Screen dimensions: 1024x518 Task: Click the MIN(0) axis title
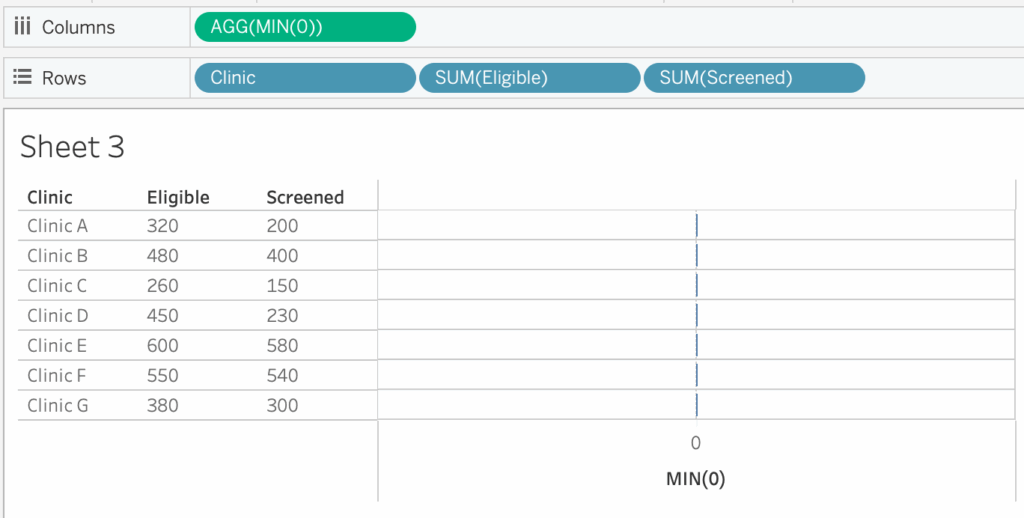696,479
